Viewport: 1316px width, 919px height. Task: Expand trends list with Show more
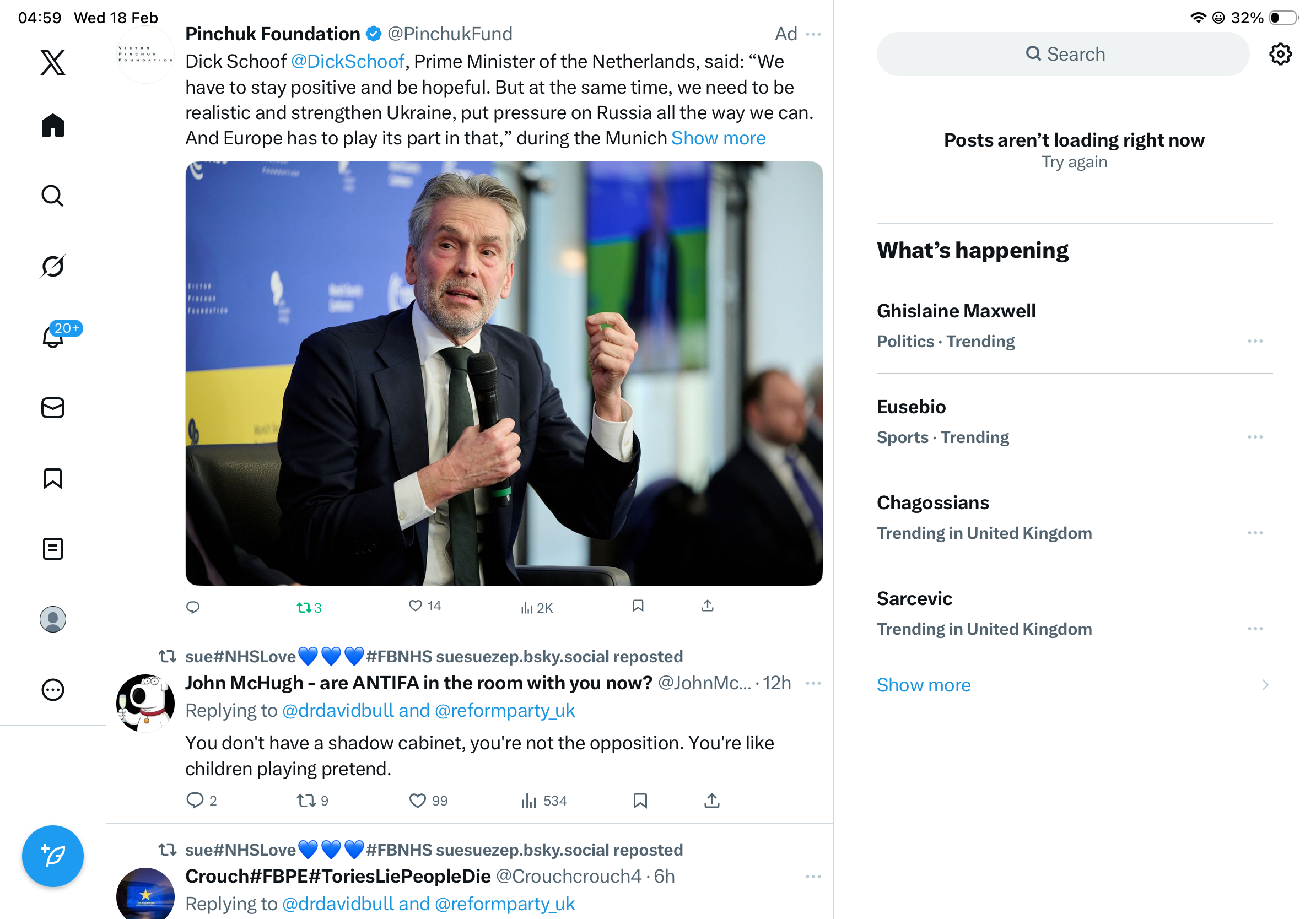tap(924, 685)
